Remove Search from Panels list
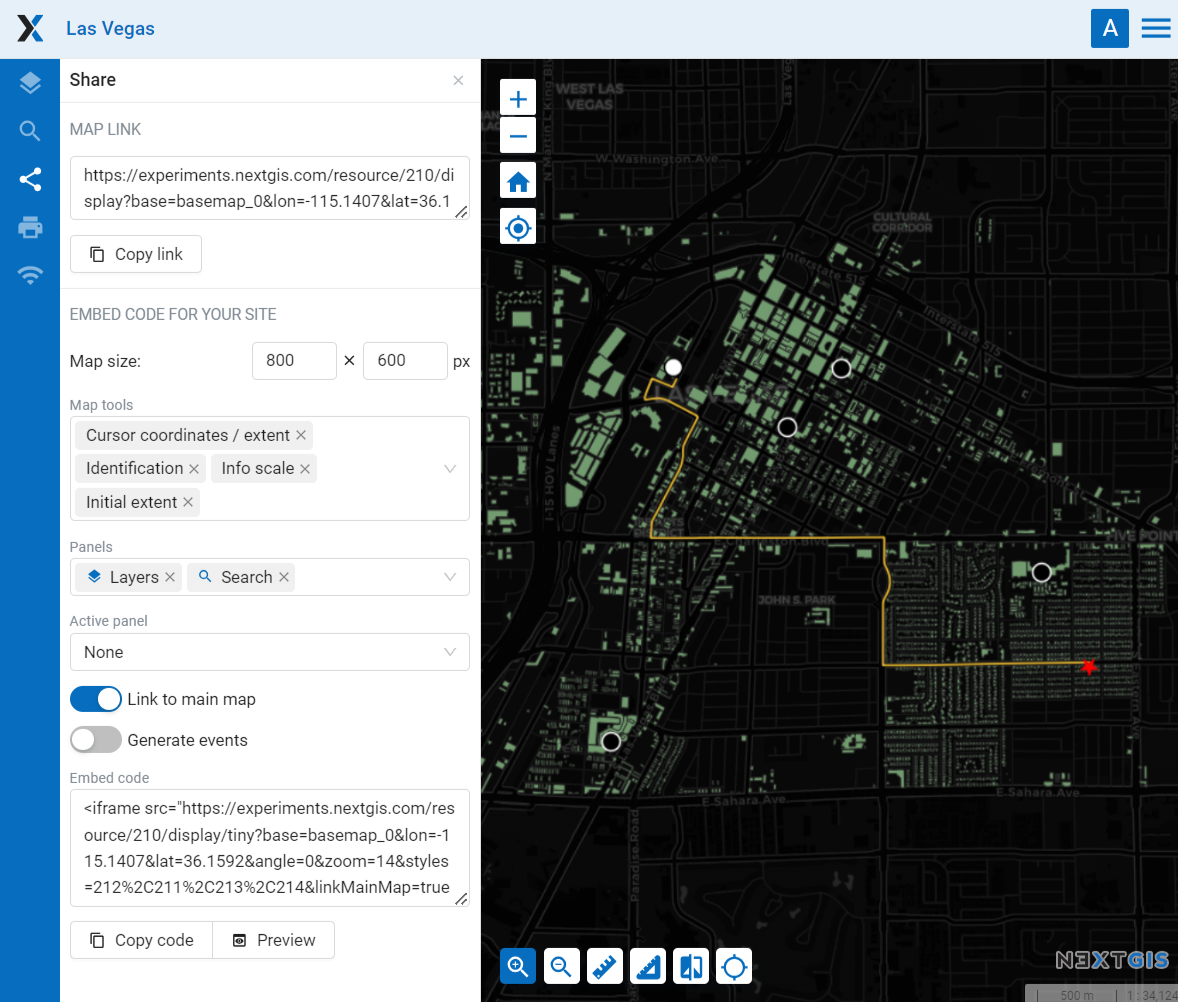 click(x=284, y=577)
